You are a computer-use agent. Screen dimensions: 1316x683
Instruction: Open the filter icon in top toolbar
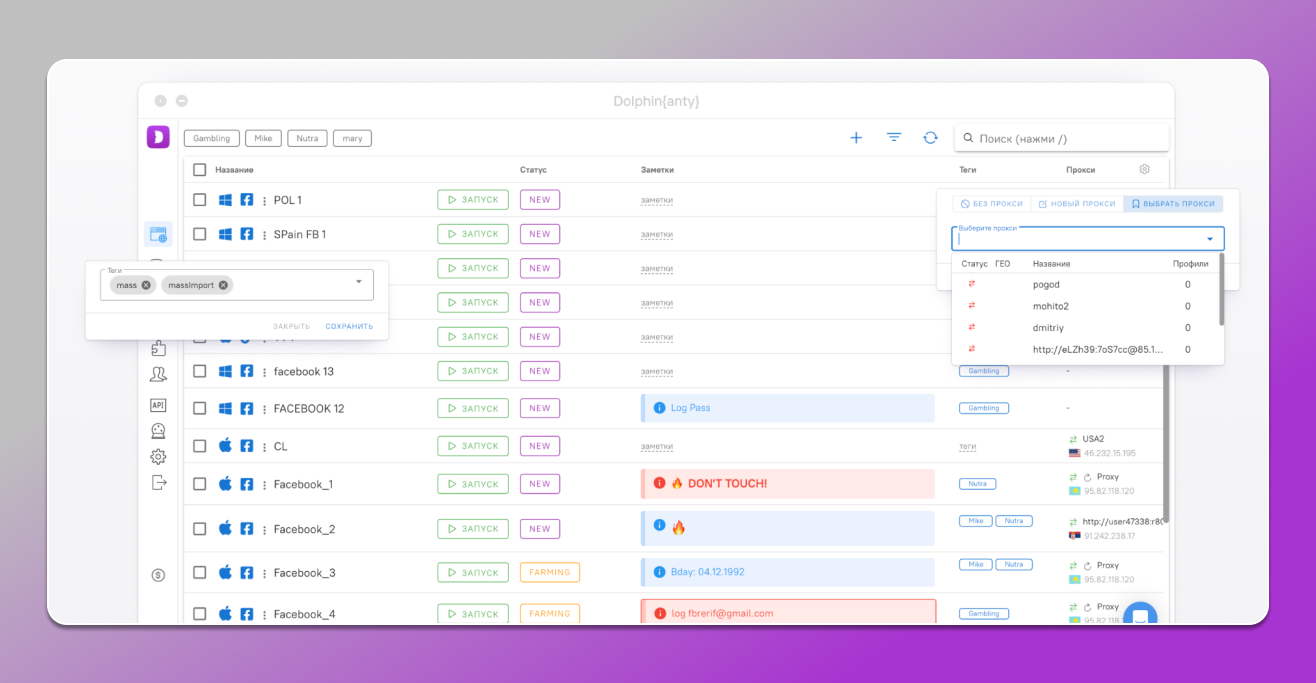point(894,138)
